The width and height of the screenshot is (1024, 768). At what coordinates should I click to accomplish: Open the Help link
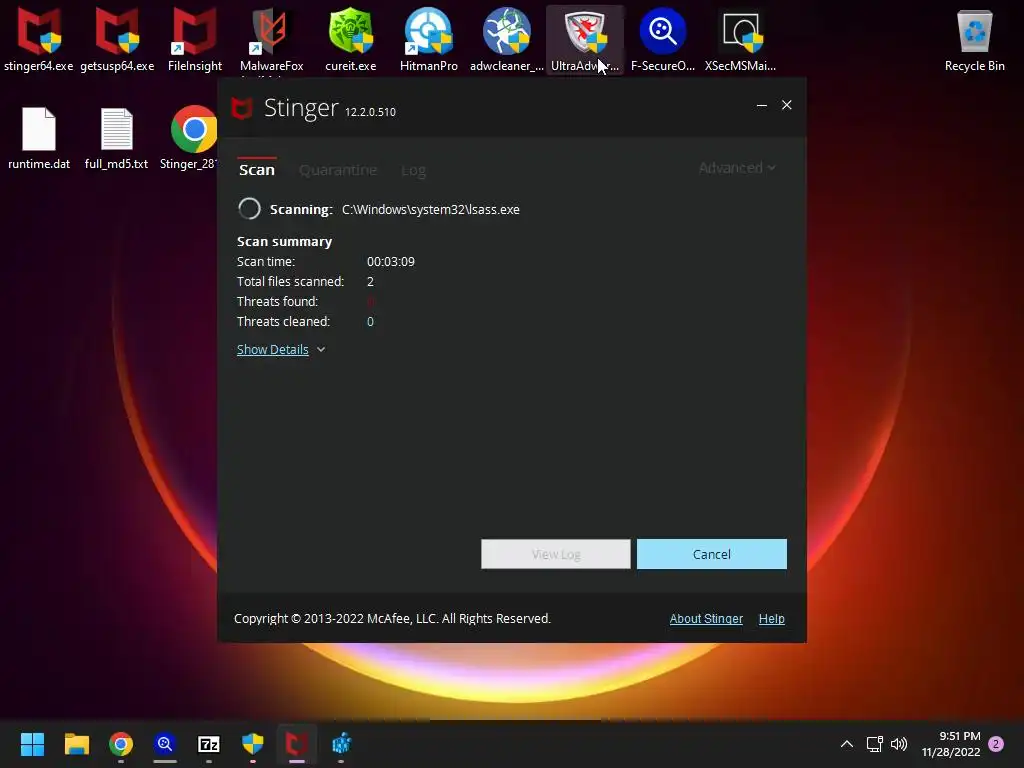pos(771,618)
